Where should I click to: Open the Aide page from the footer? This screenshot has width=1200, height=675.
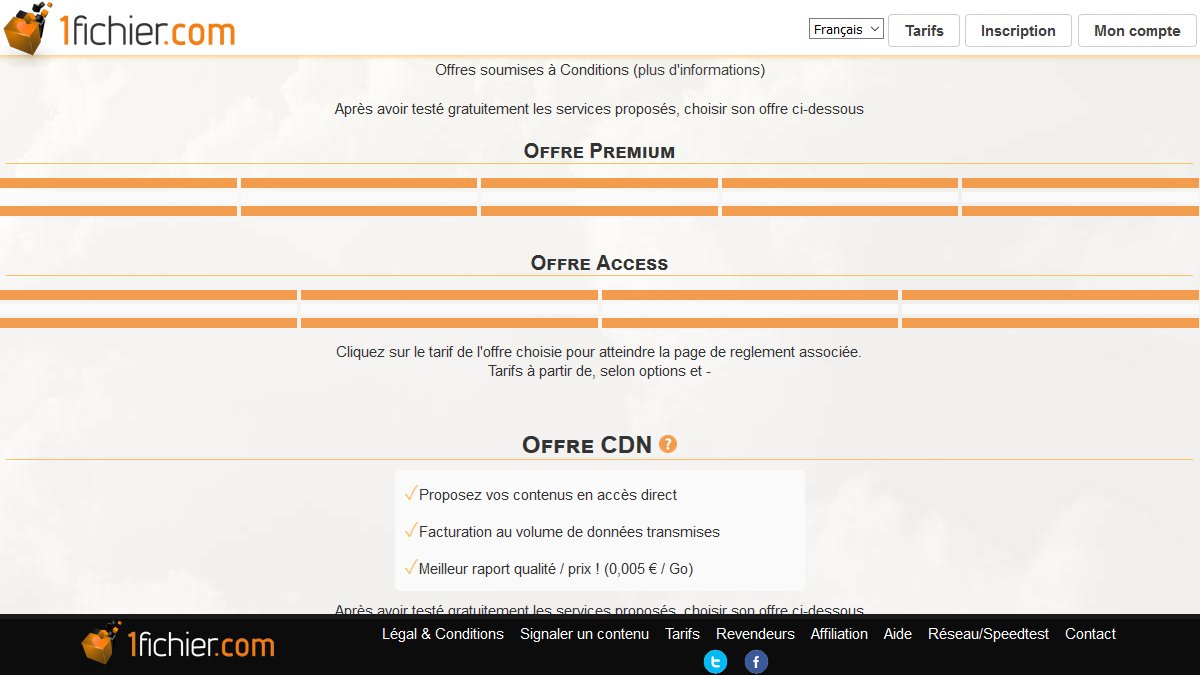click(897, 634)
